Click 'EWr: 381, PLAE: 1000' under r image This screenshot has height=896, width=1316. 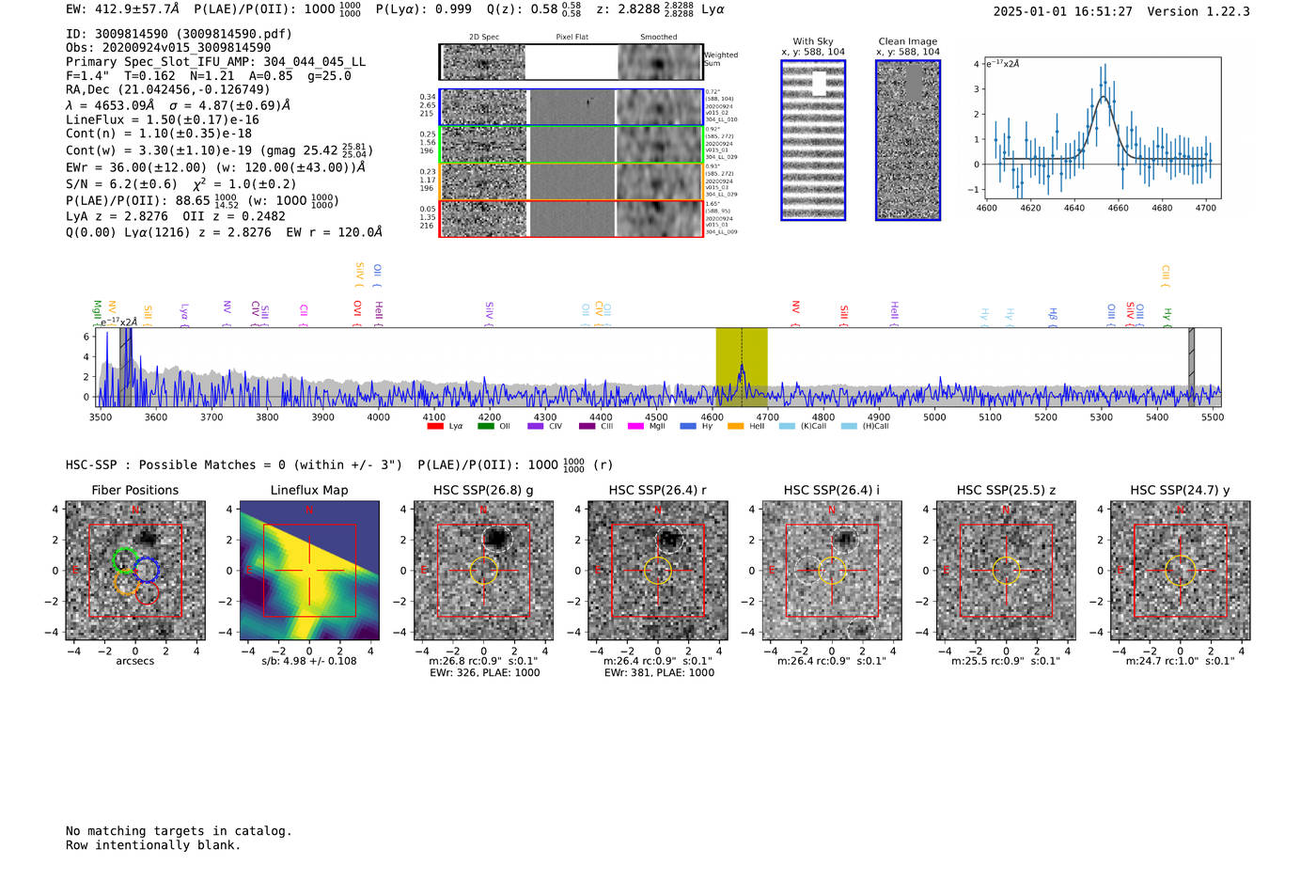coord(659,672)
